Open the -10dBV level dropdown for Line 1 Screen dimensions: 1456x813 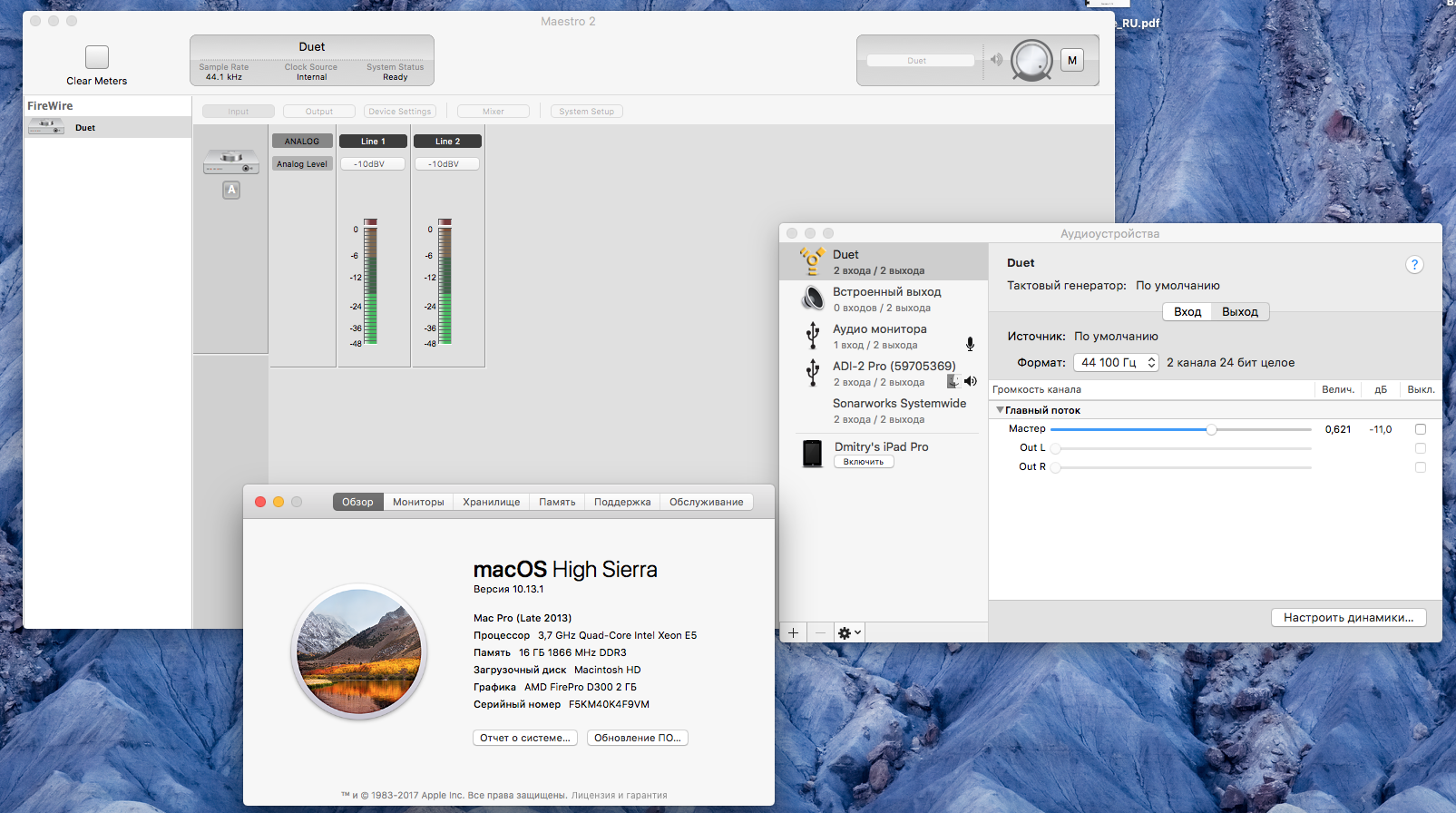click(373, 164)
